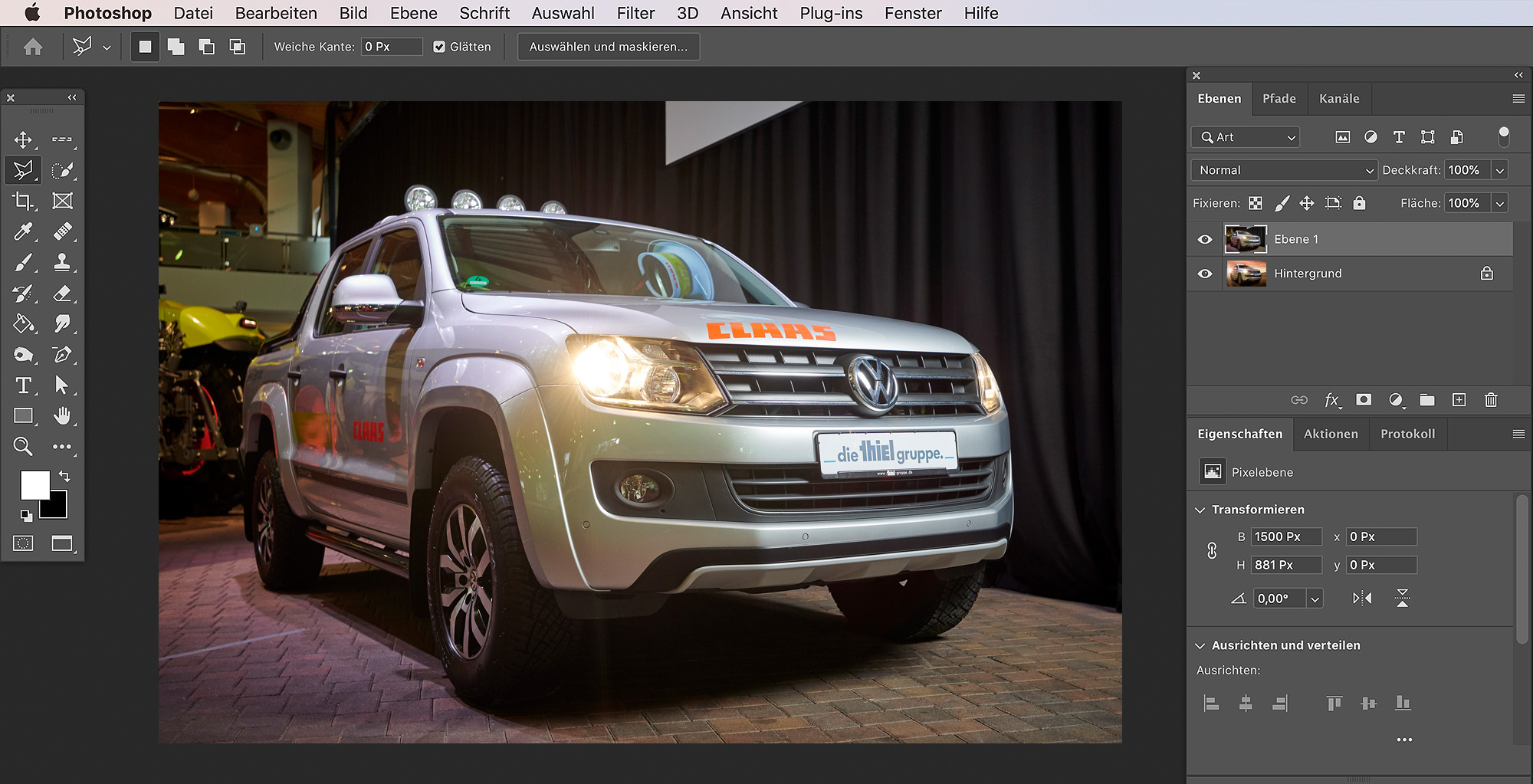Switch to the Pfade tab
The image size is (1533, 784).
coord(1279,99)
